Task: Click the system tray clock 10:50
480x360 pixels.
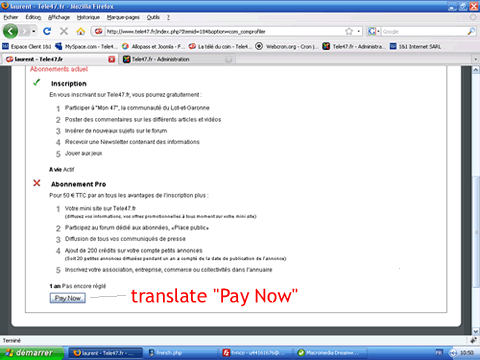Action: point(467,353)
